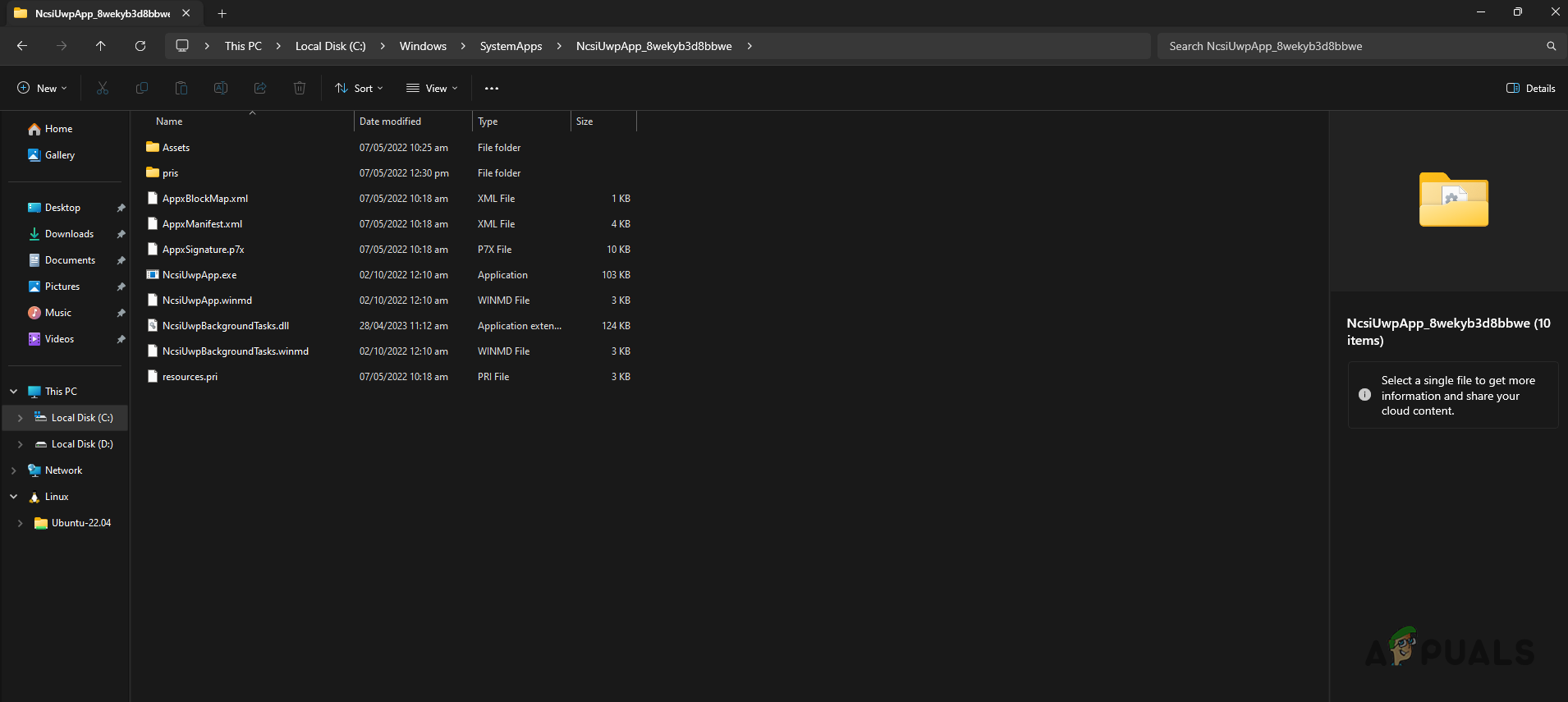Open a new tab with plus button

point(222,13)
